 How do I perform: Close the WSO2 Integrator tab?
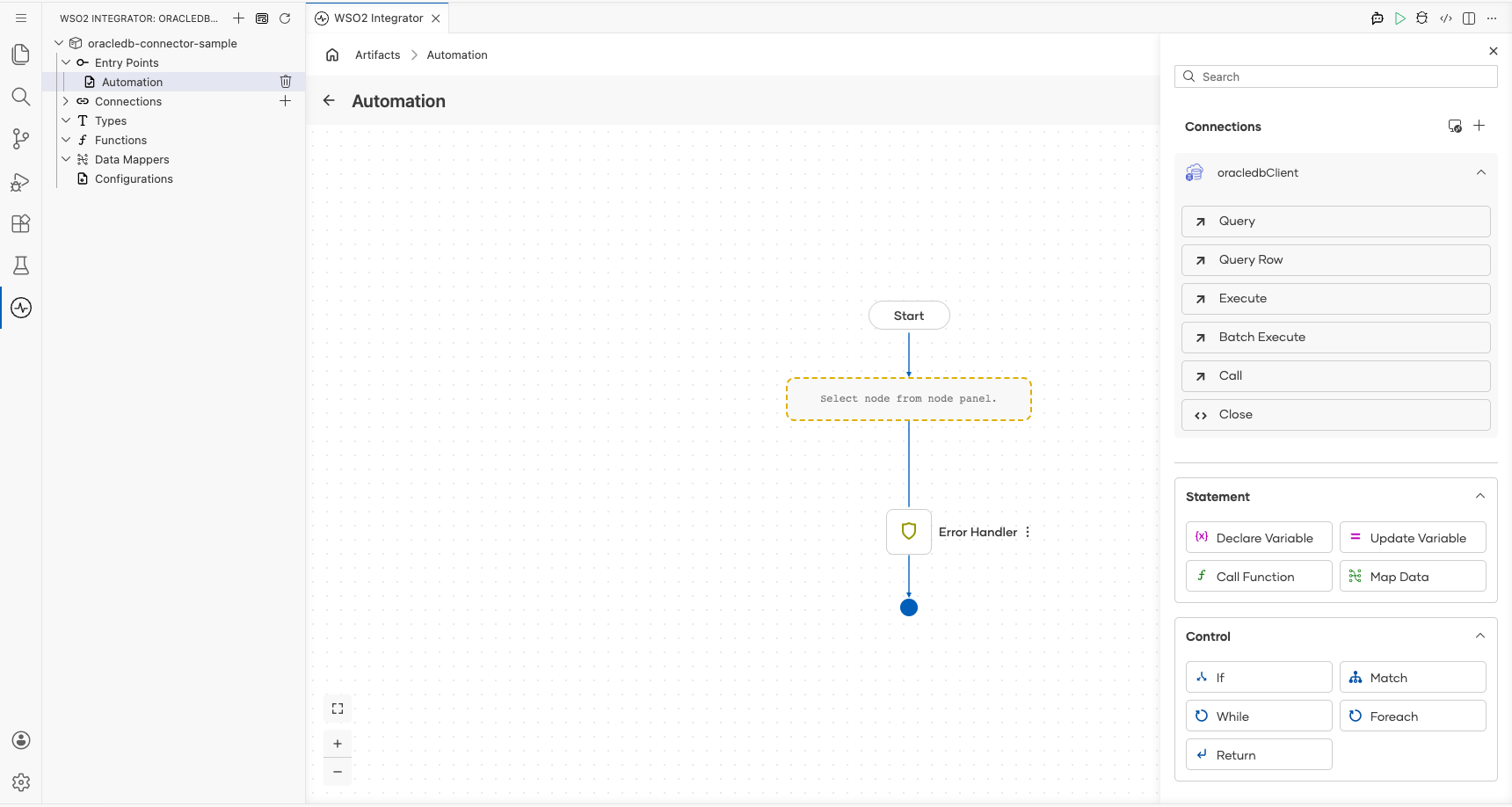(x=436, y=18)
